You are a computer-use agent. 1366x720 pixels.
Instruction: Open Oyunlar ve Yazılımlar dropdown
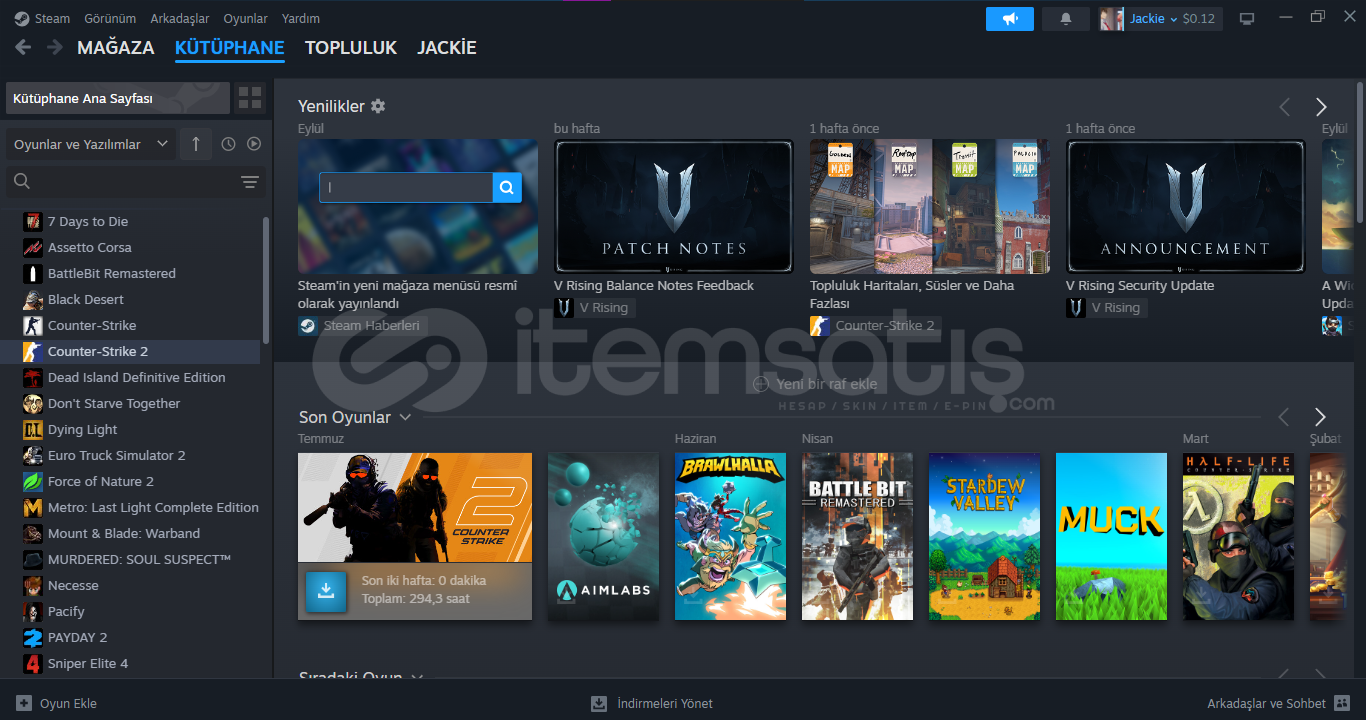(91, 144)
